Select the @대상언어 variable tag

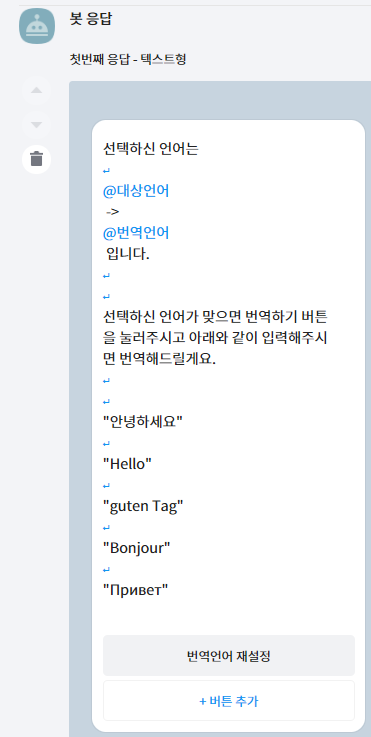[x=136, y=191]
